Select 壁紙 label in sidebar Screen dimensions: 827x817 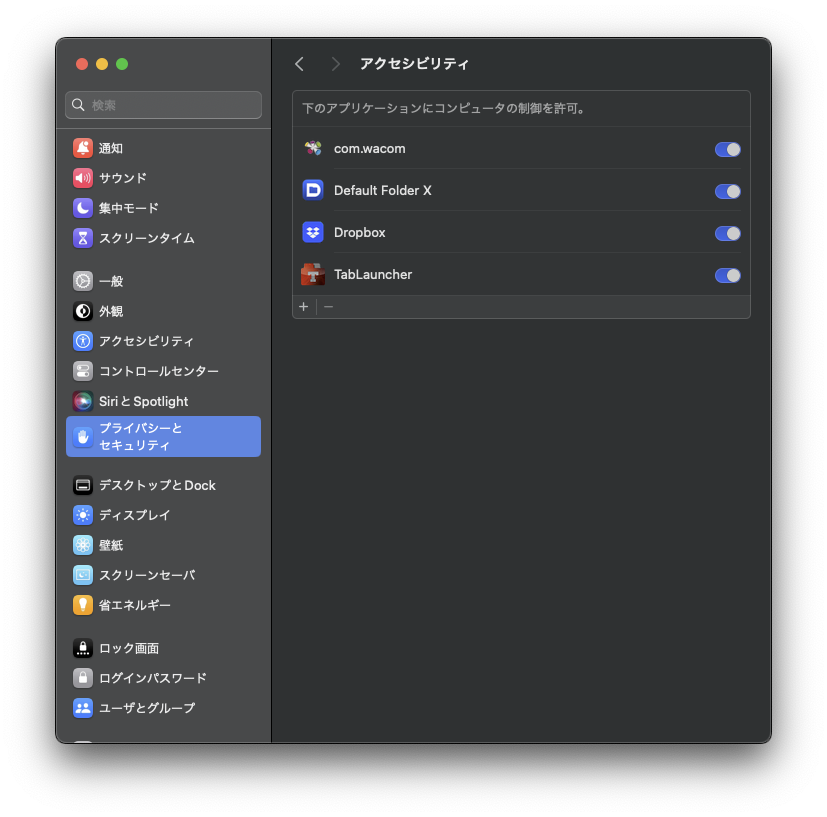point(111,545)
